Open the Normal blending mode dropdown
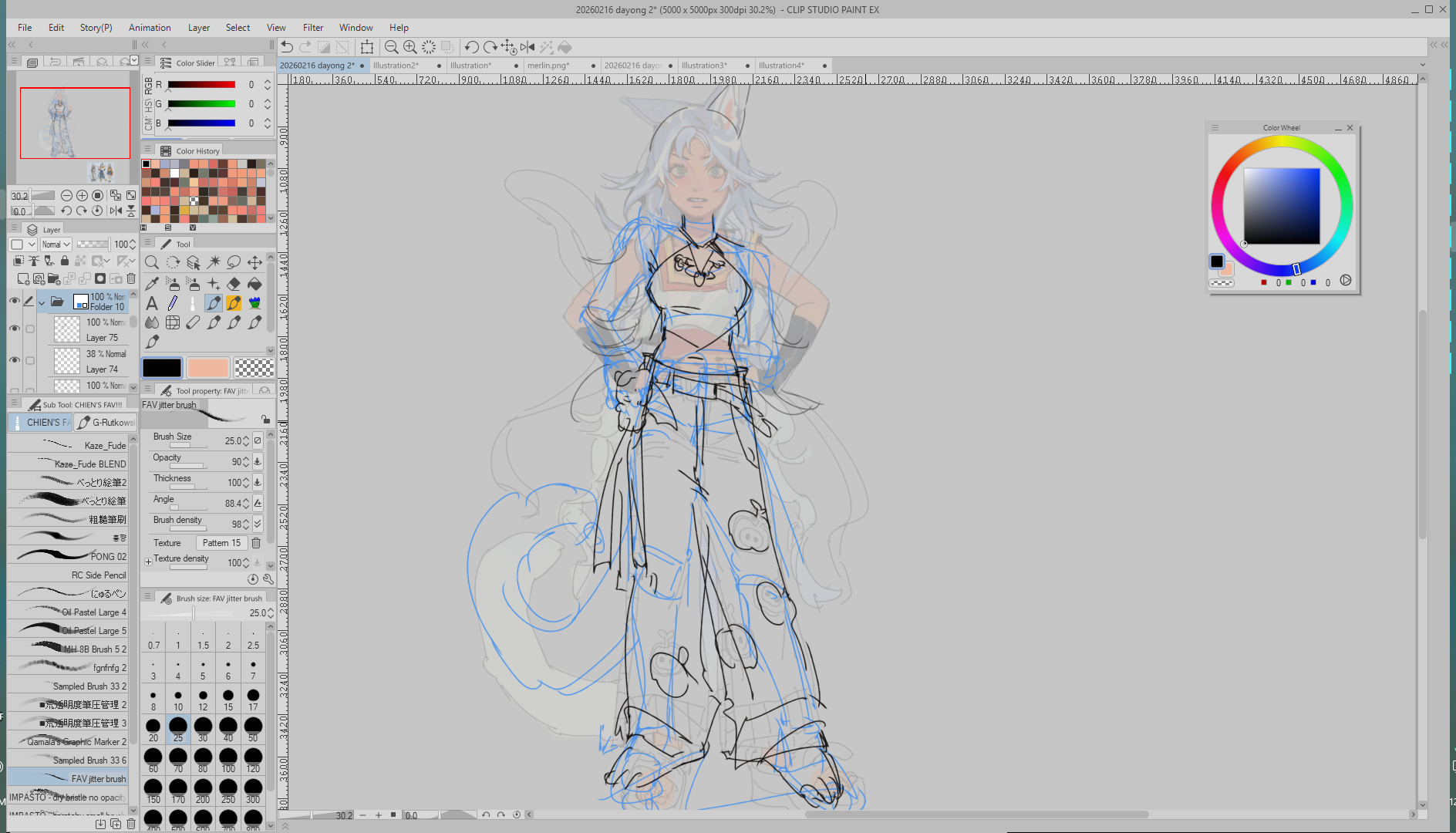The image size is (1456, 833). [x=56, y=245]
